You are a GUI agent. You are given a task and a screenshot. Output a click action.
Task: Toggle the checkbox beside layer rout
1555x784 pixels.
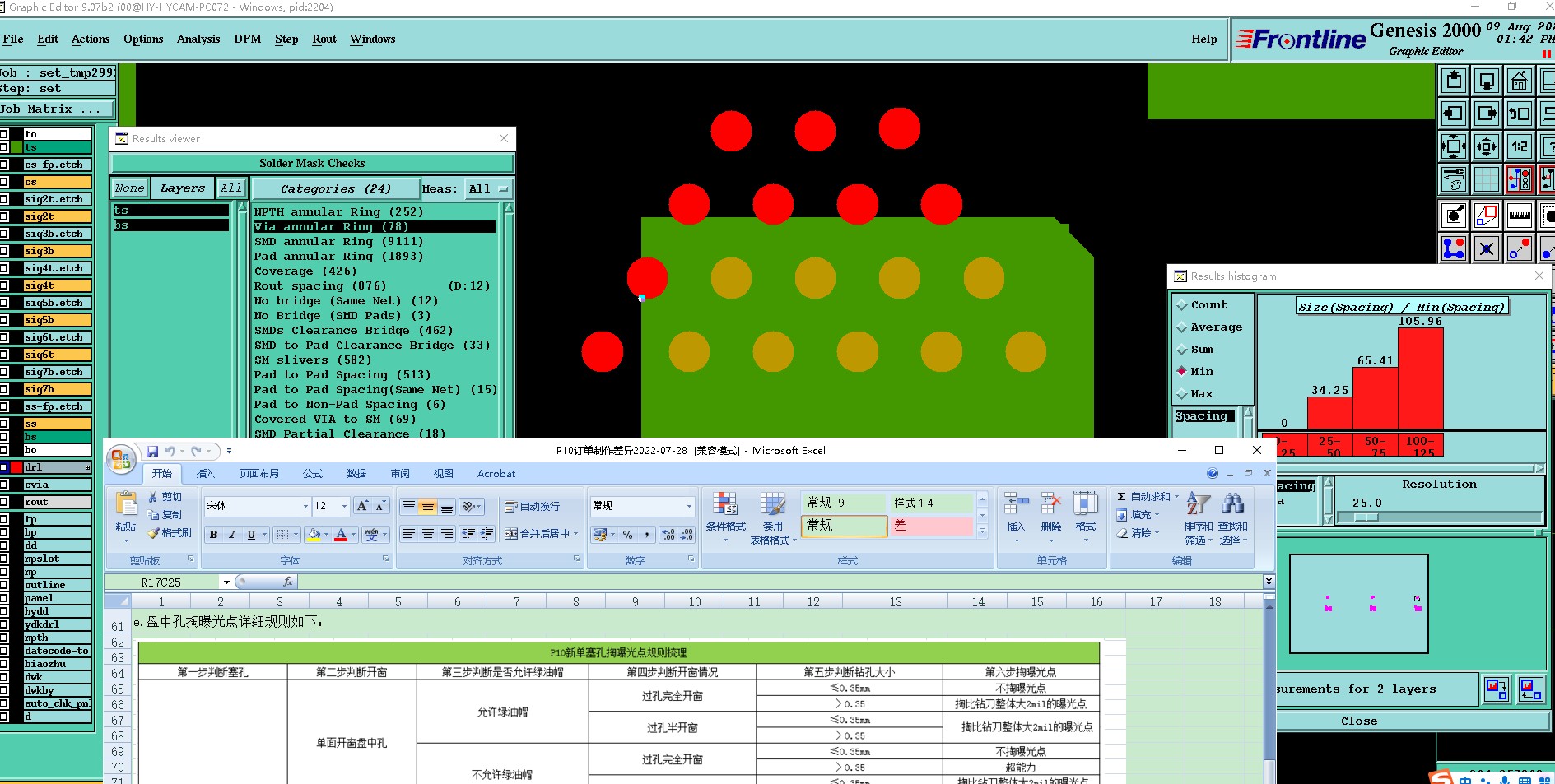pyautogui.click(x=4, y=502)
